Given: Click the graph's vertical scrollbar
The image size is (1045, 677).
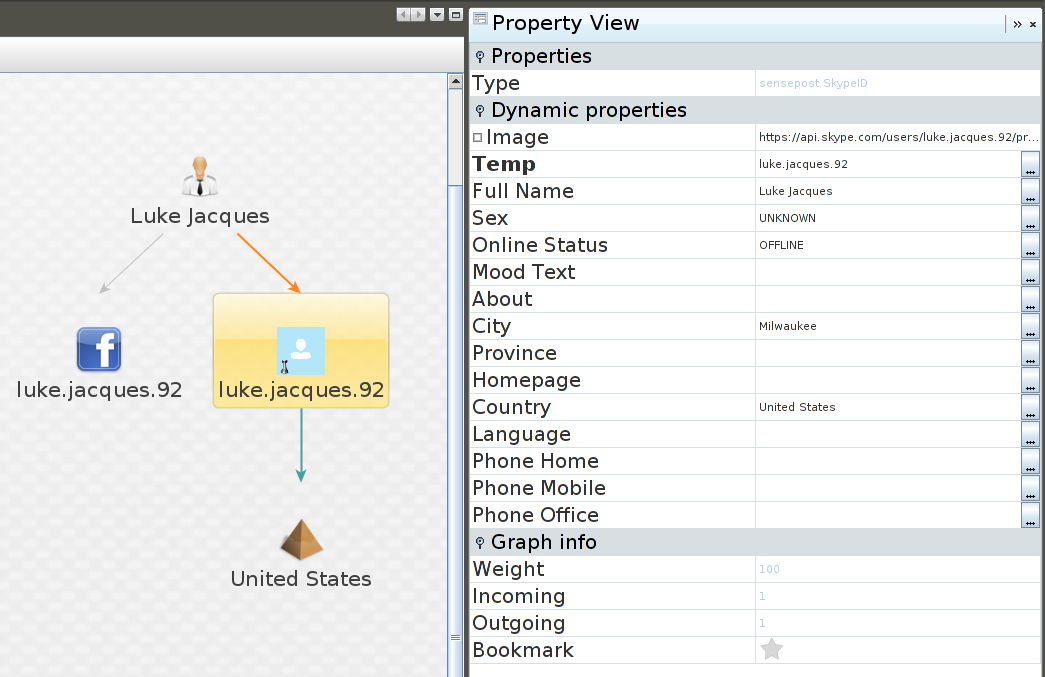Looking at the screenshot, I should (455, 400).
